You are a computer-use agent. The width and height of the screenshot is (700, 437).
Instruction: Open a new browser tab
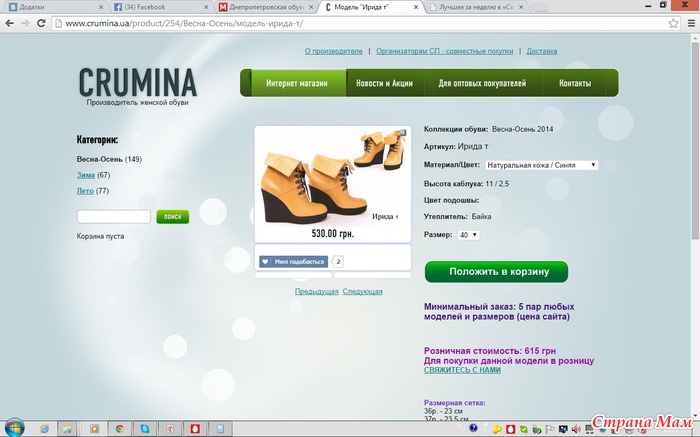(x=539, y=7)
